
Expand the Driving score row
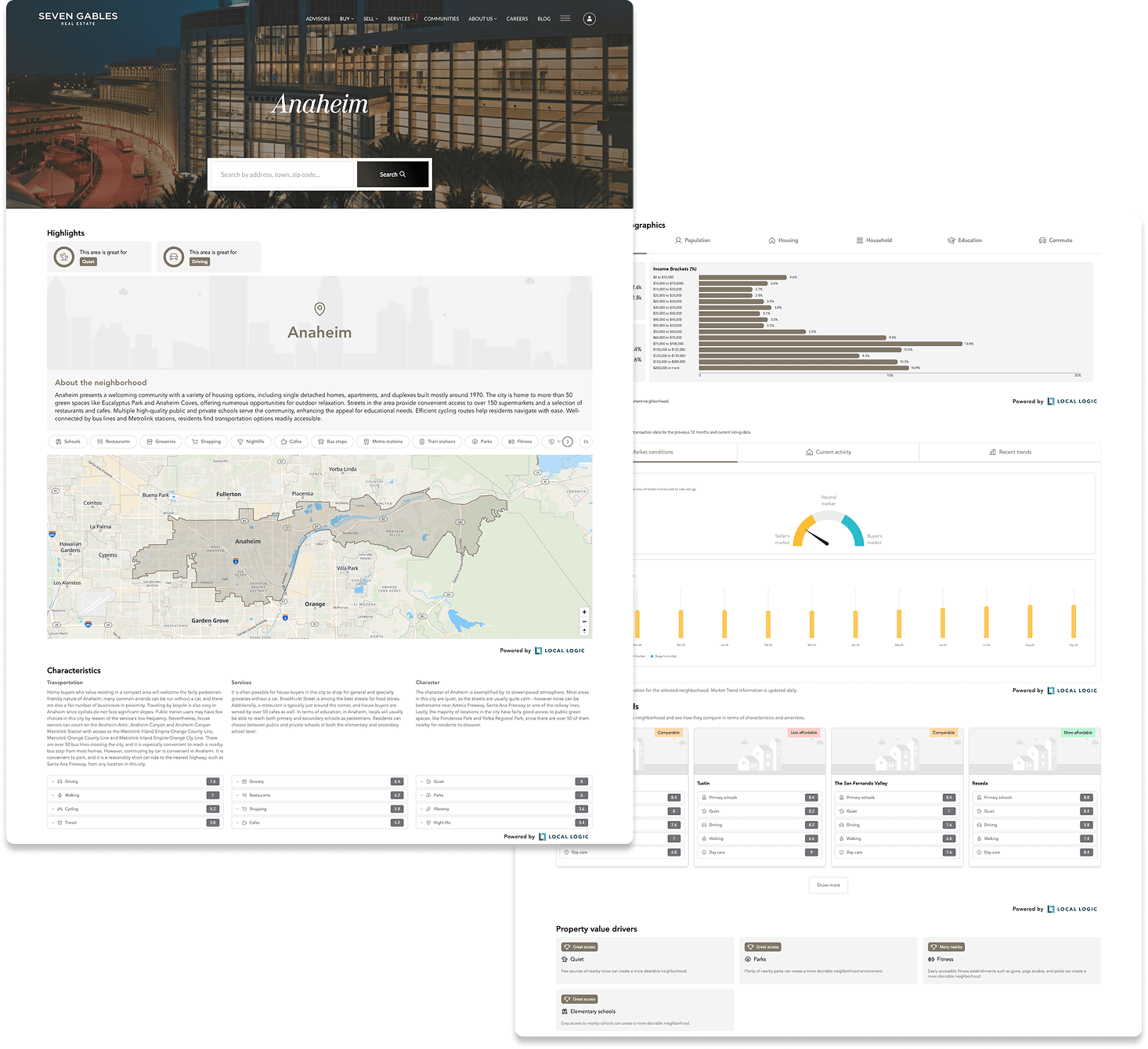tap(135, 781)
